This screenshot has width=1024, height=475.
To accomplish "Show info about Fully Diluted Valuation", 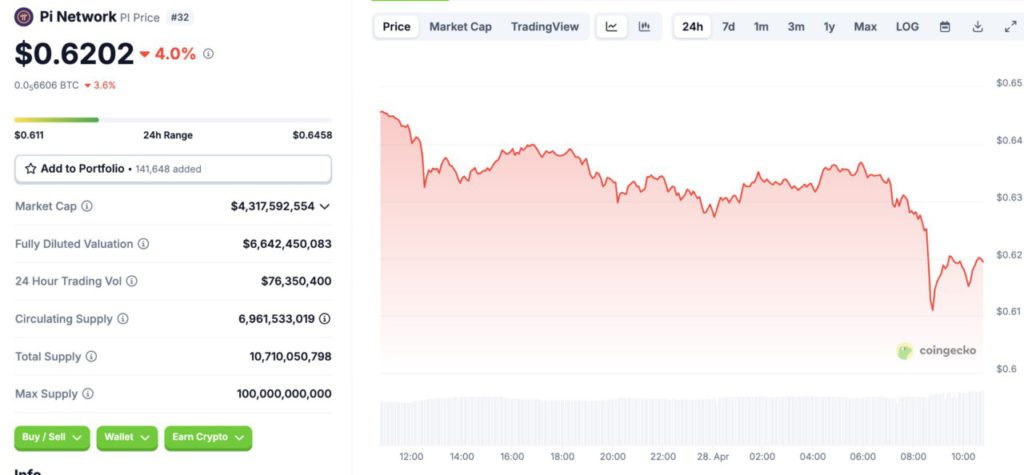I will coord(143,244).
